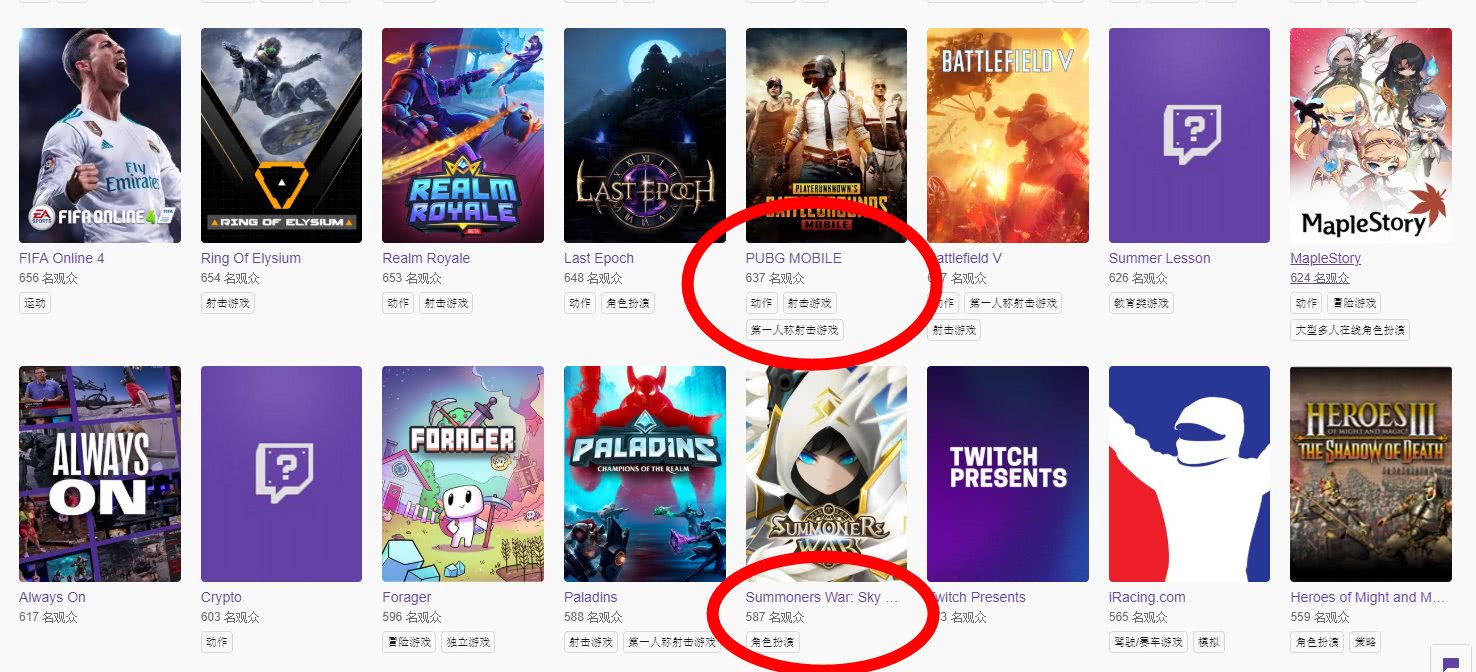Select the Realm Royale game cover

point(463,135)
